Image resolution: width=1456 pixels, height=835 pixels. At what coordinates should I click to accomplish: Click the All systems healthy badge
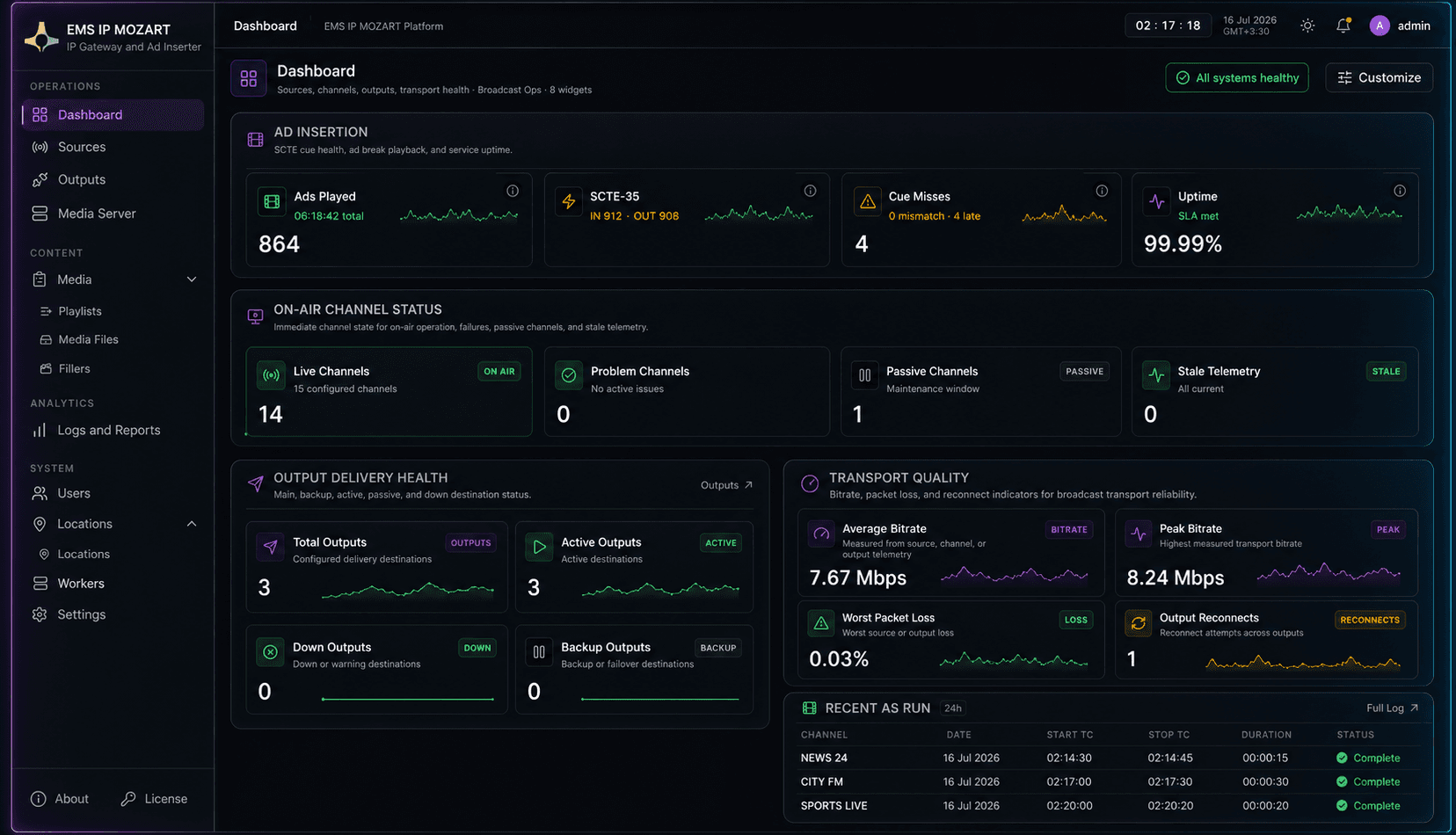click(1237, 77)
